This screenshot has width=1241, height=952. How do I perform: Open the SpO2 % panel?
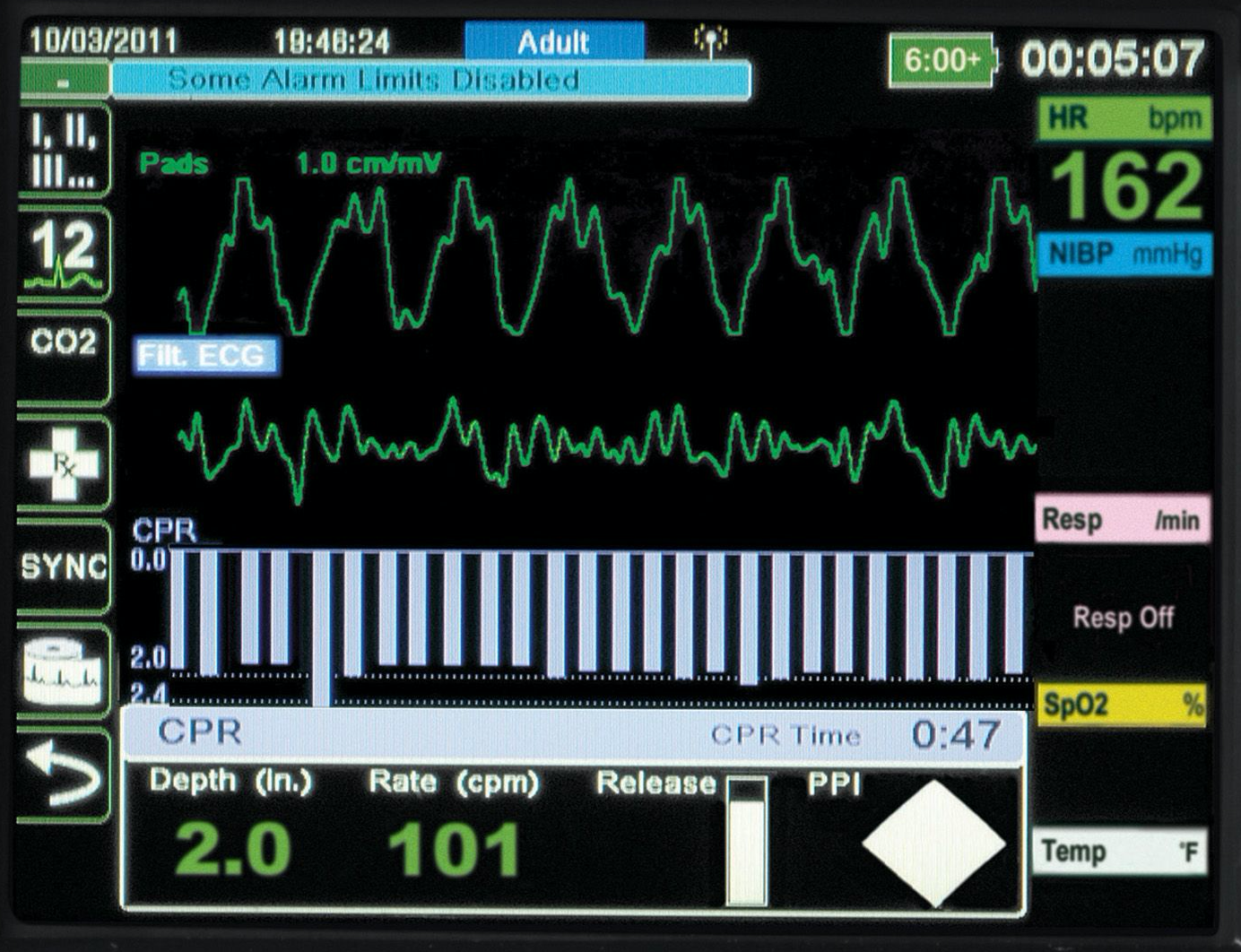click(x=1123, y=705)
